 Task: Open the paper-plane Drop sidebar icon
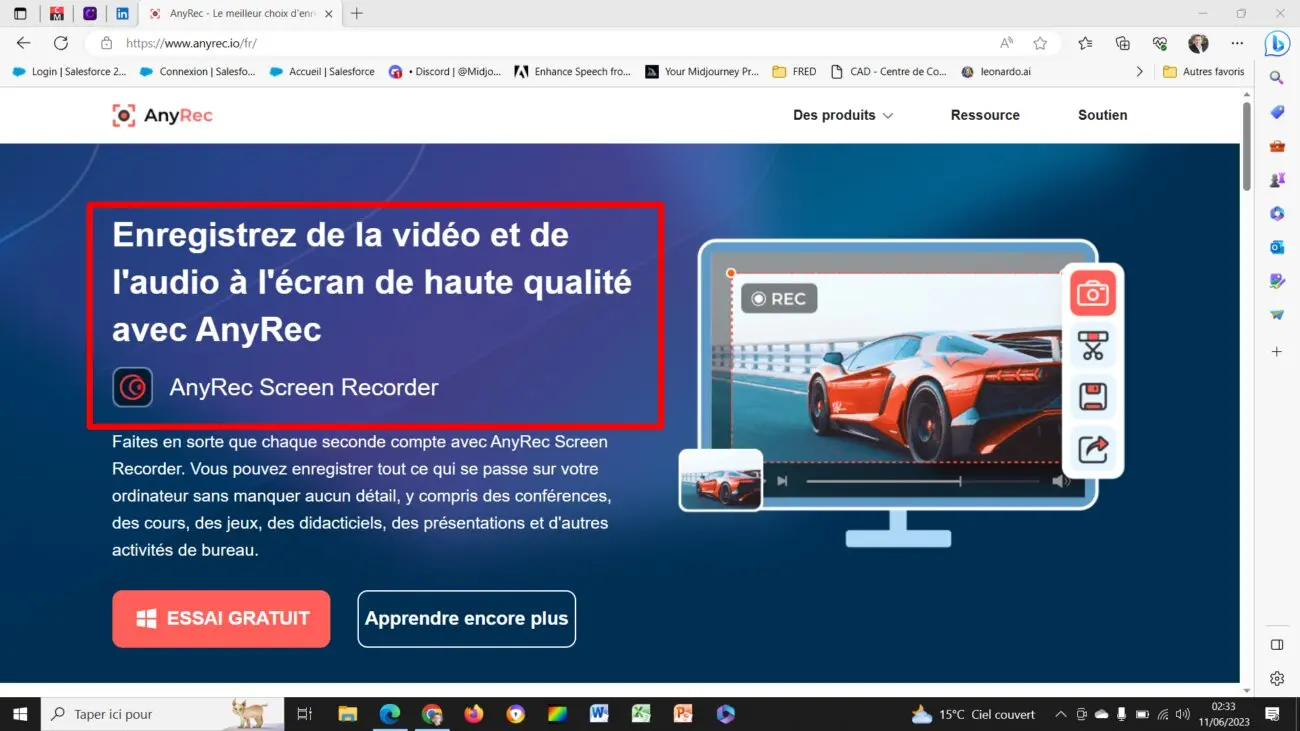coord(1277,316)
